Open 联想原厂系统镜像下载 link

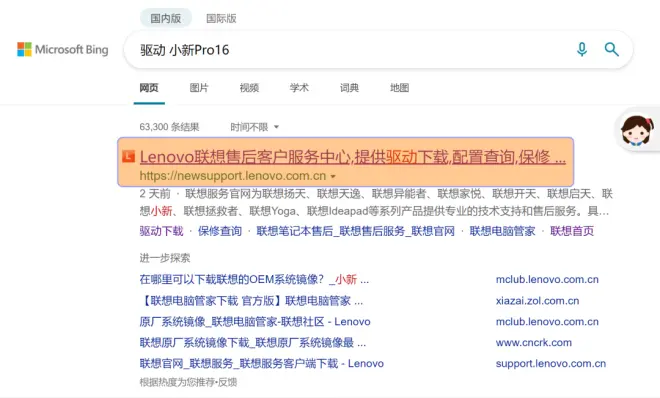(x=253, y=342)
